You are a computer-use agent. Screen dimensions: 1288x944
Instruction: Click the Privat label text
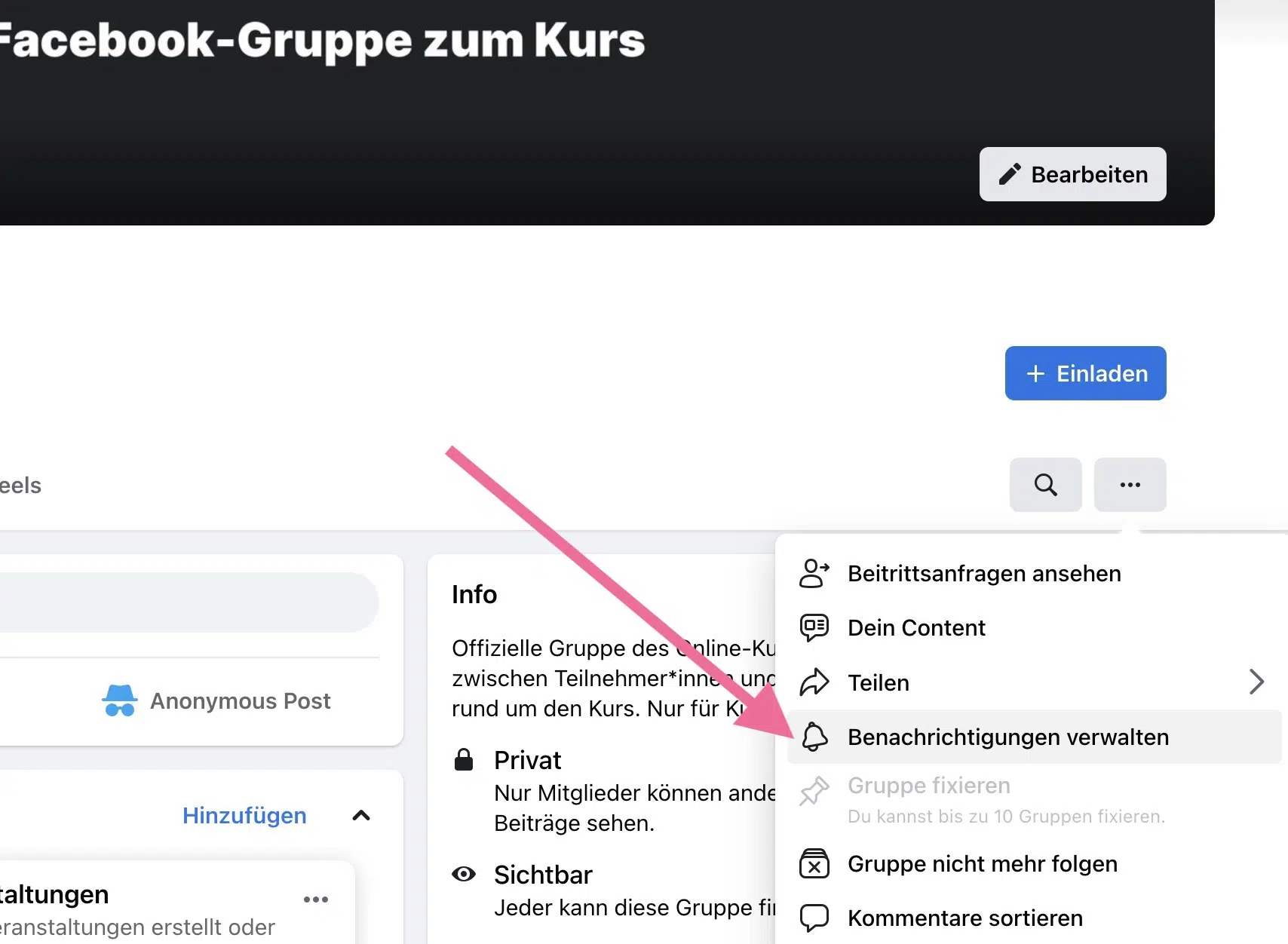click(527, 760)
